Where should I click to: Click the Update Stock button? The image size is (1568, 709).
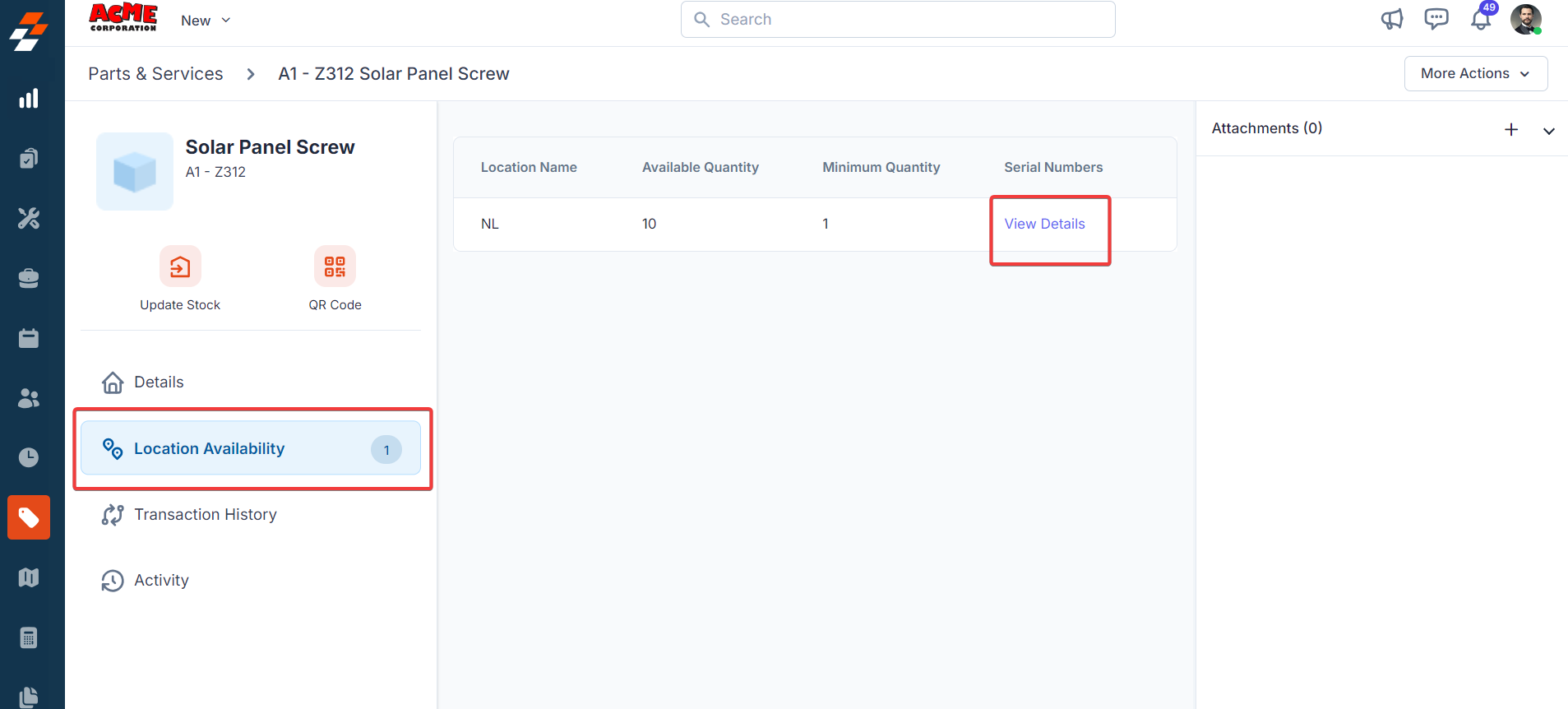pyautogui.click(x=180, y=266)
